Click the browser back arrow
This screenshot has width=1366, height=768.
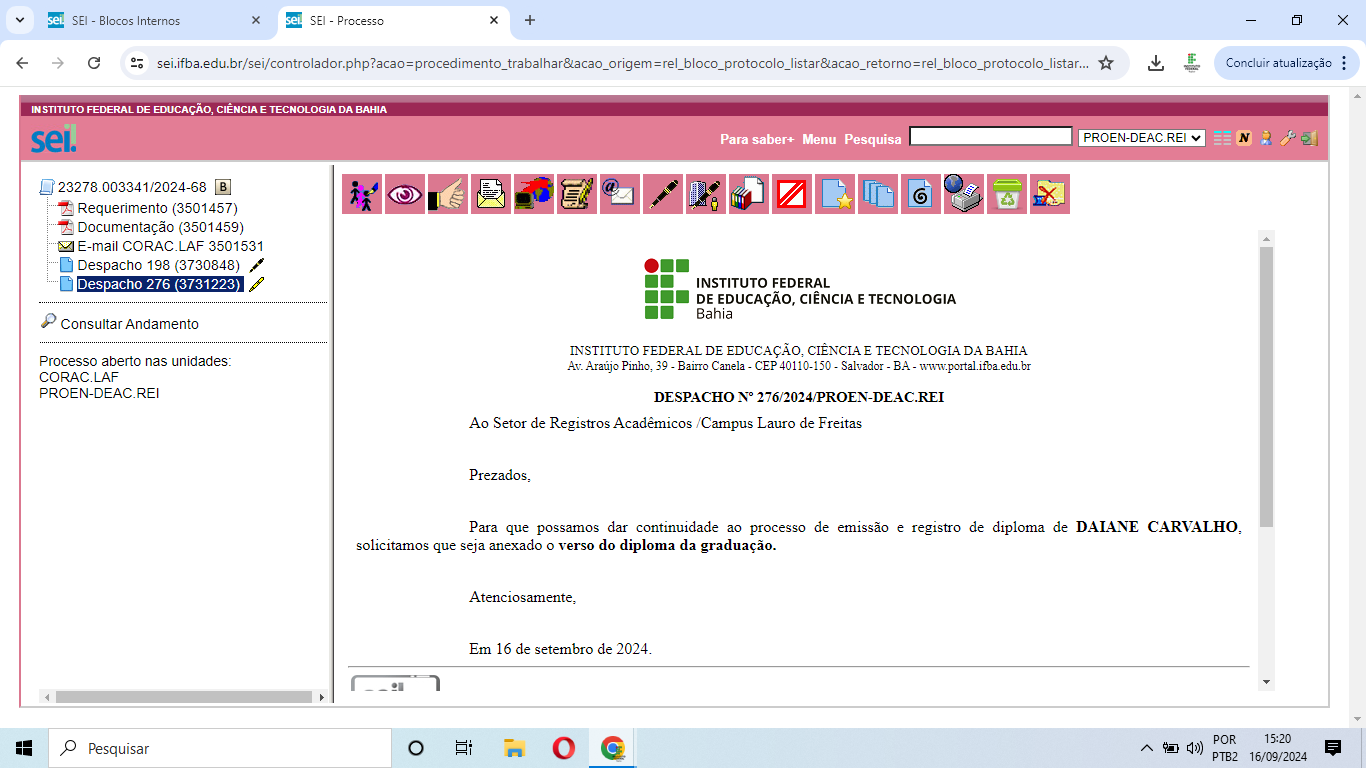coord(23,63)
